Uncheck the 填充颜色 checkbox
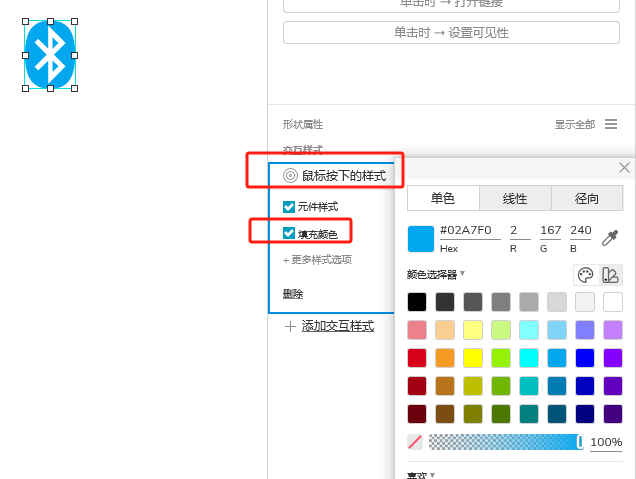Screen dimensions: 636x479 click(x=289, y=233)
